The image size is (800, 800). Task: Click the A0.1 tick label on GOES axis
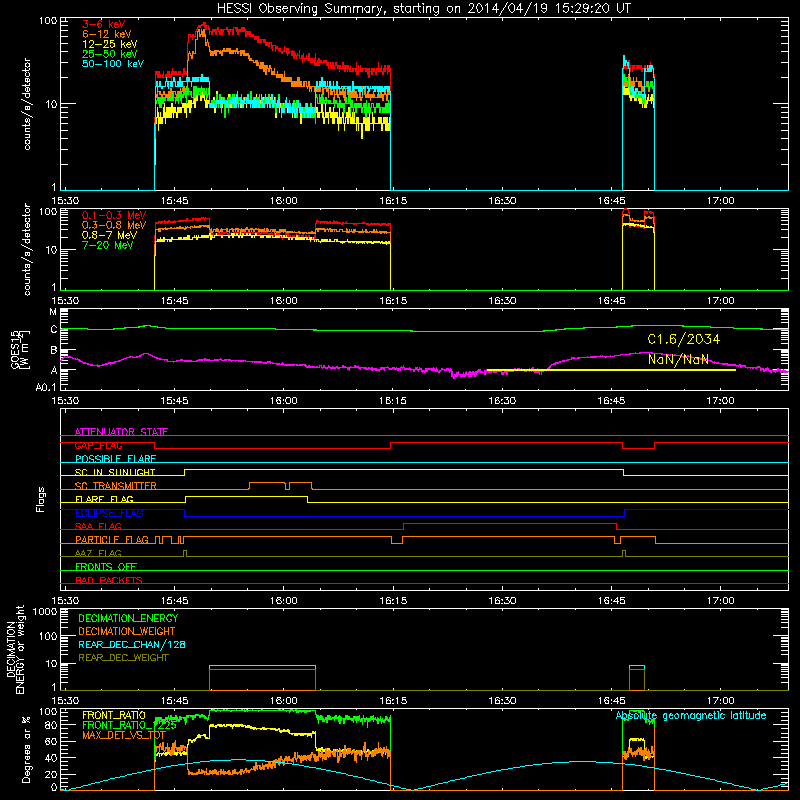click(46, 388)
